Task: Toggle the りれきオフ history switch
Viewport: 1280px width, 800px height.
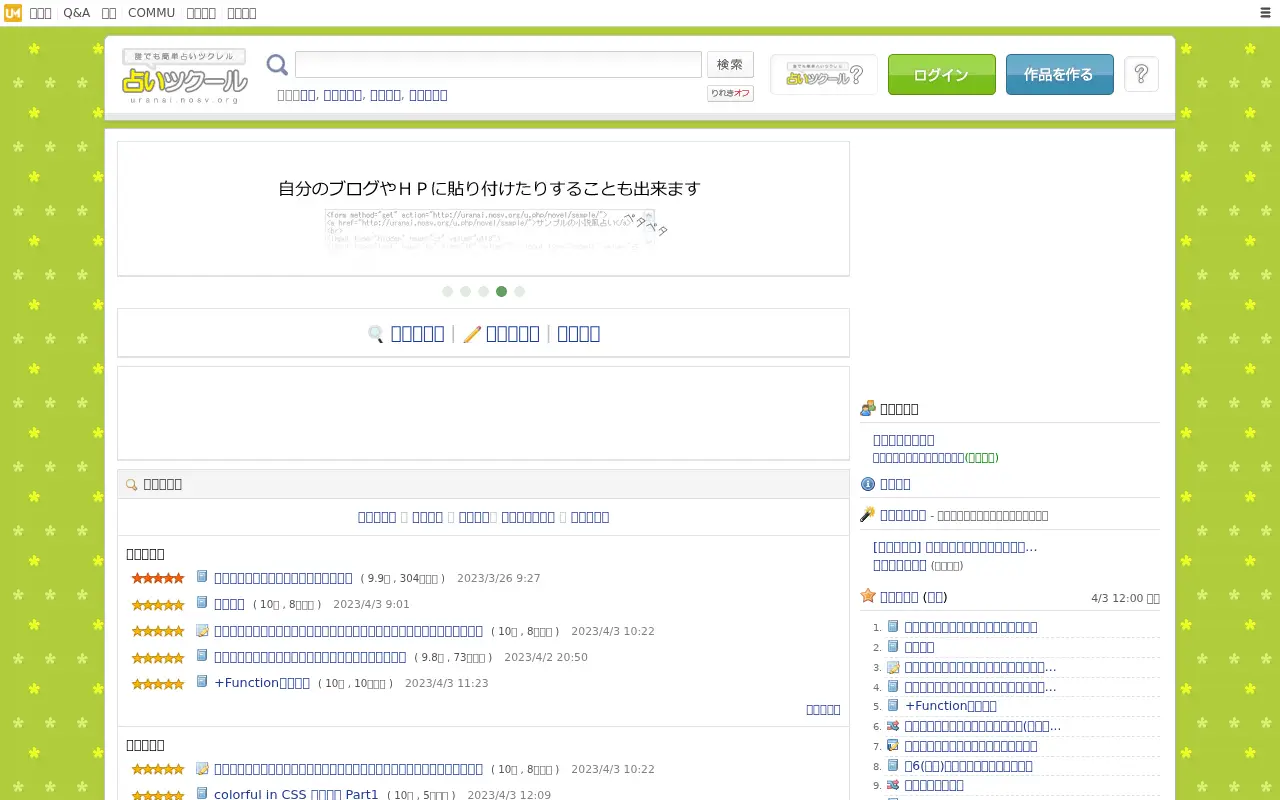Action: (x=730, y=93)
